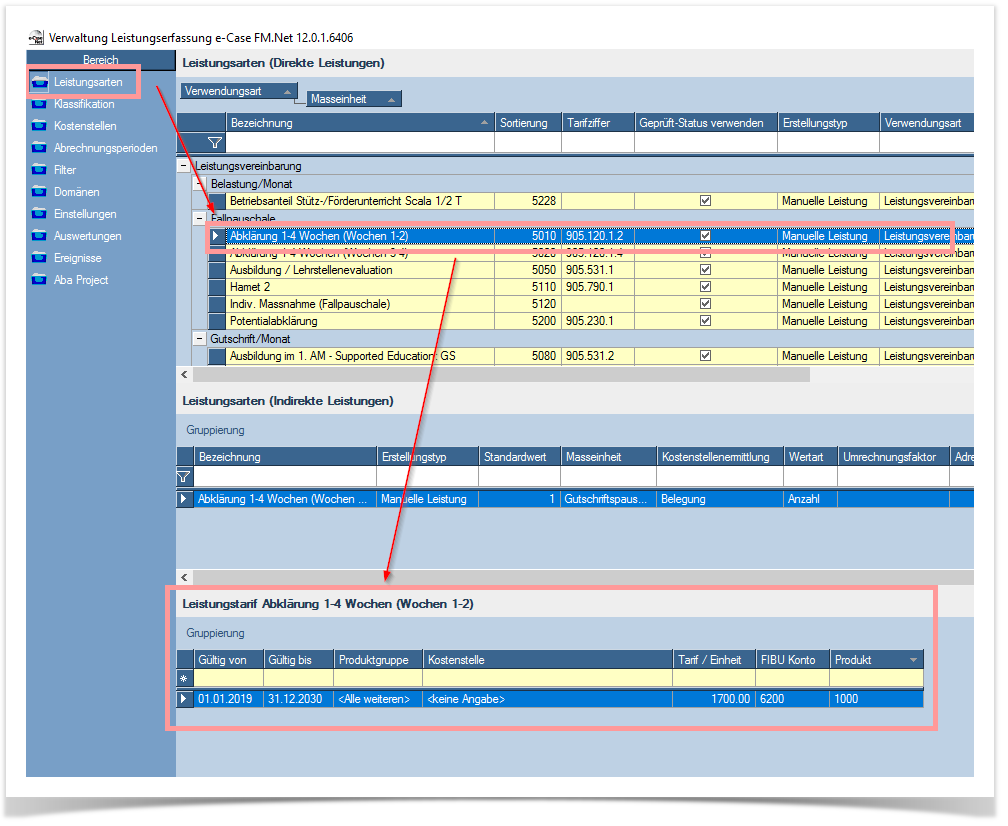This screenshot has width=1008, height=826.
Task: Click the Tarif / Einheit column header
Action: coord(714,660)
